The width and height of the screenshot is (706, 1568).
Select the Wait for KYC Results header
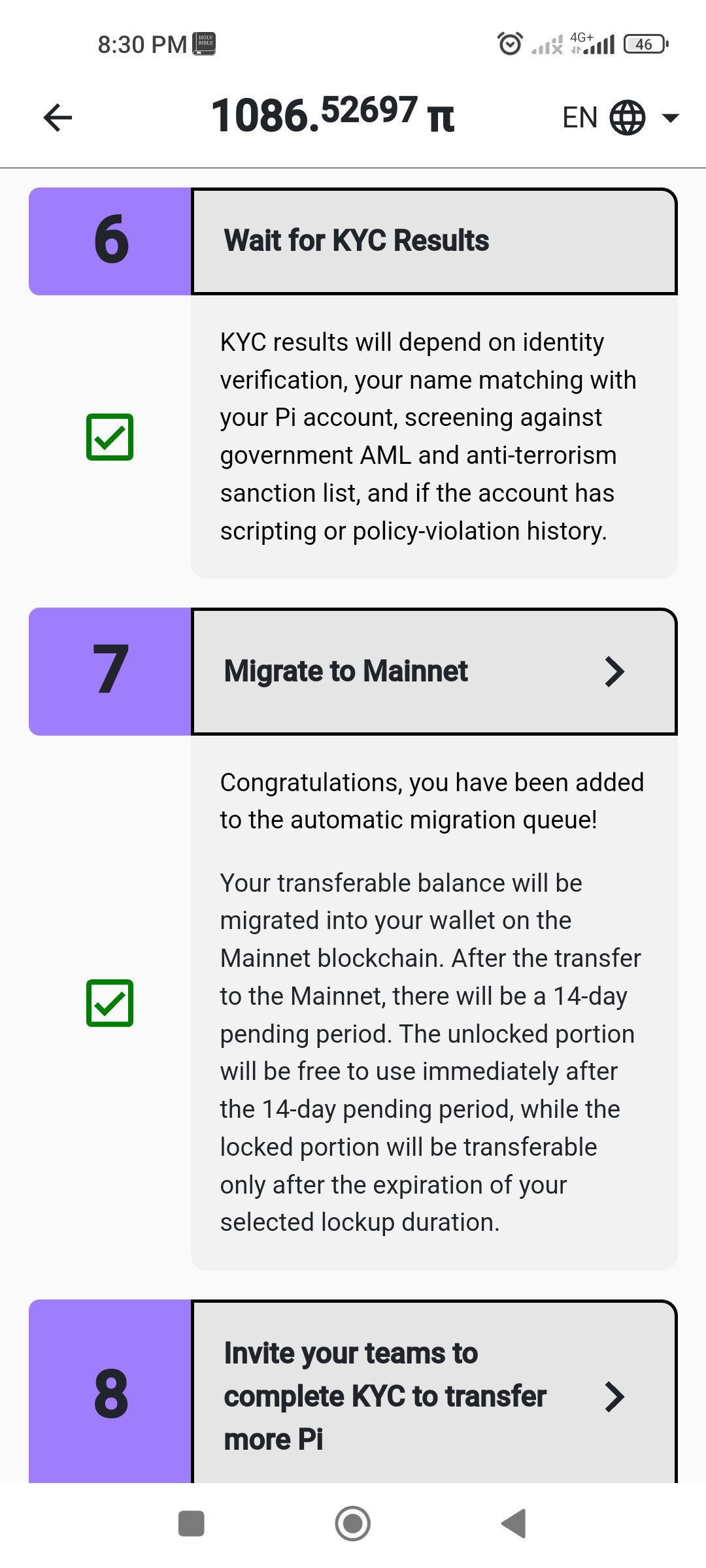click(x=434, y=241)
